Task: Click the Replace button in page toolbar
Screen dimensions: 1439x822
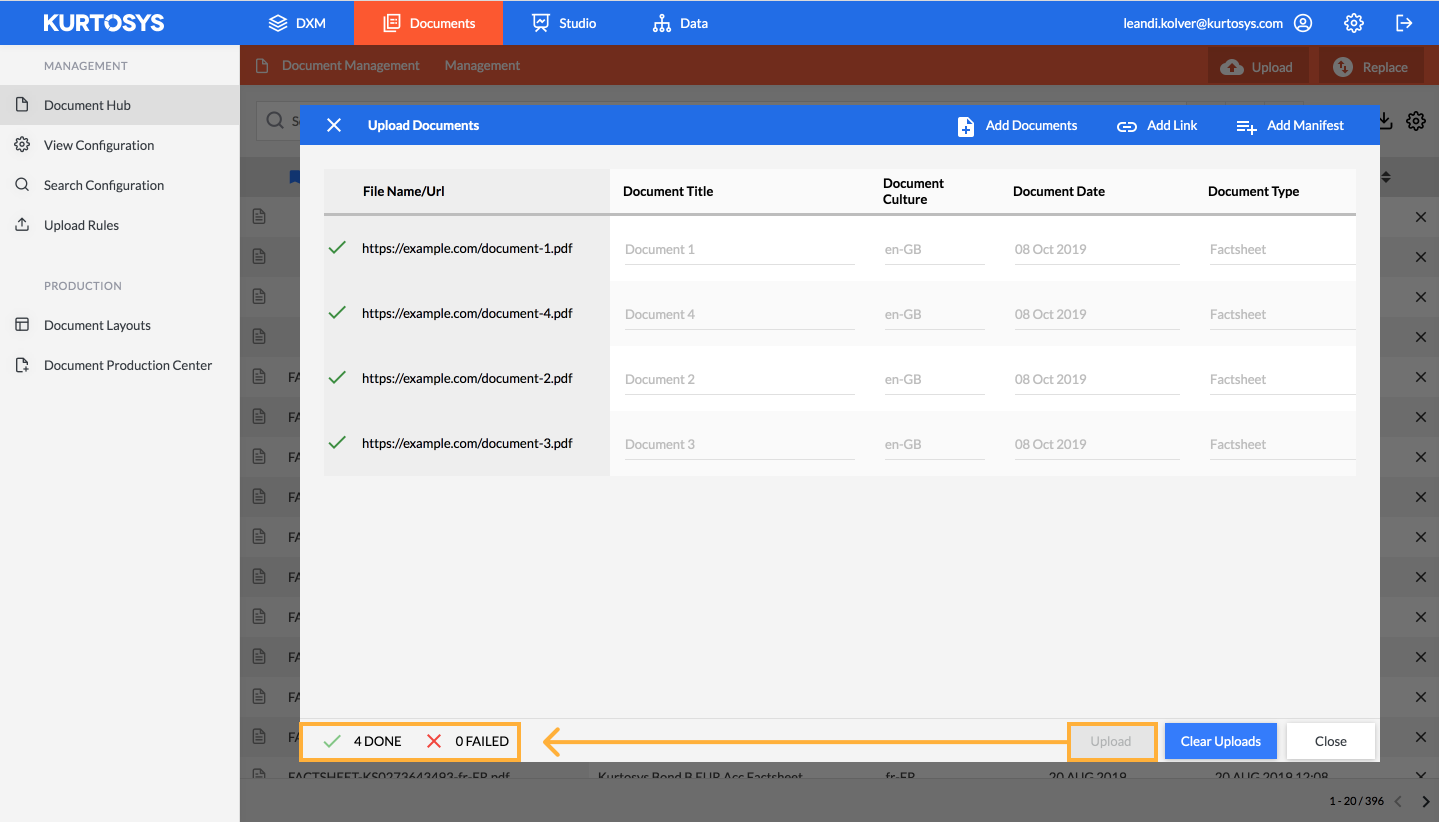Action: 1371,67
